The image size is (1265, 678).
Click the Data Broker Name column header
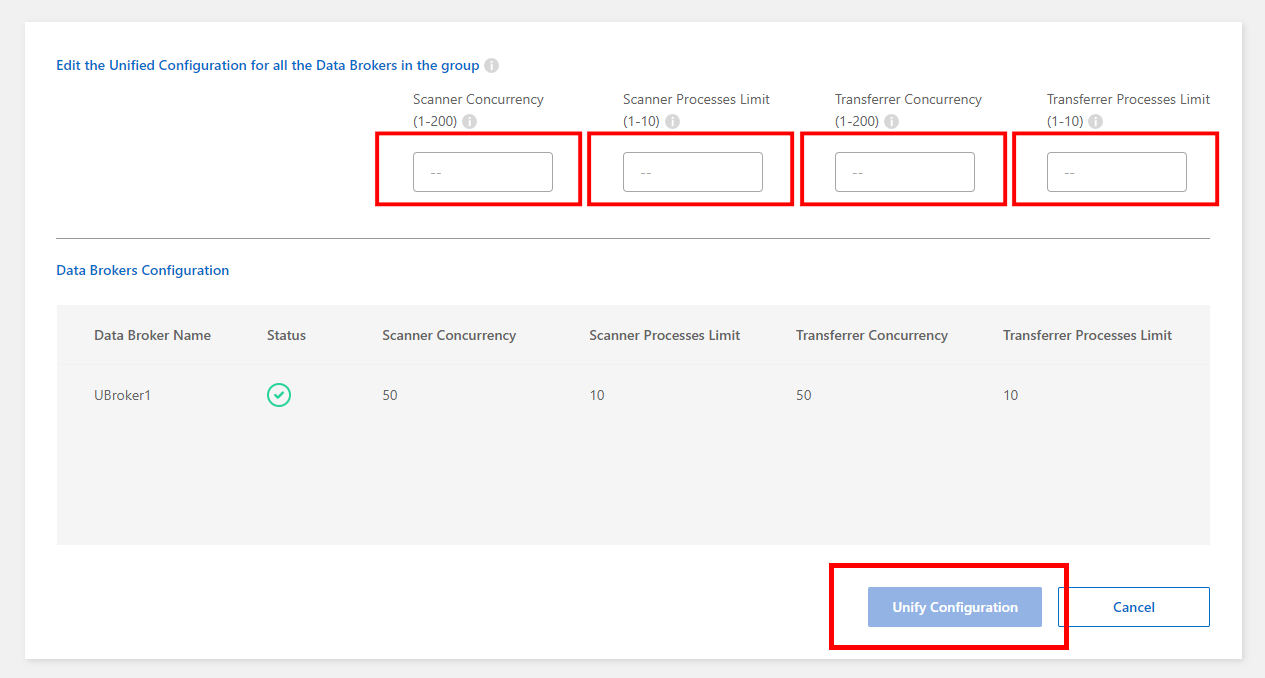click(152, 335)
